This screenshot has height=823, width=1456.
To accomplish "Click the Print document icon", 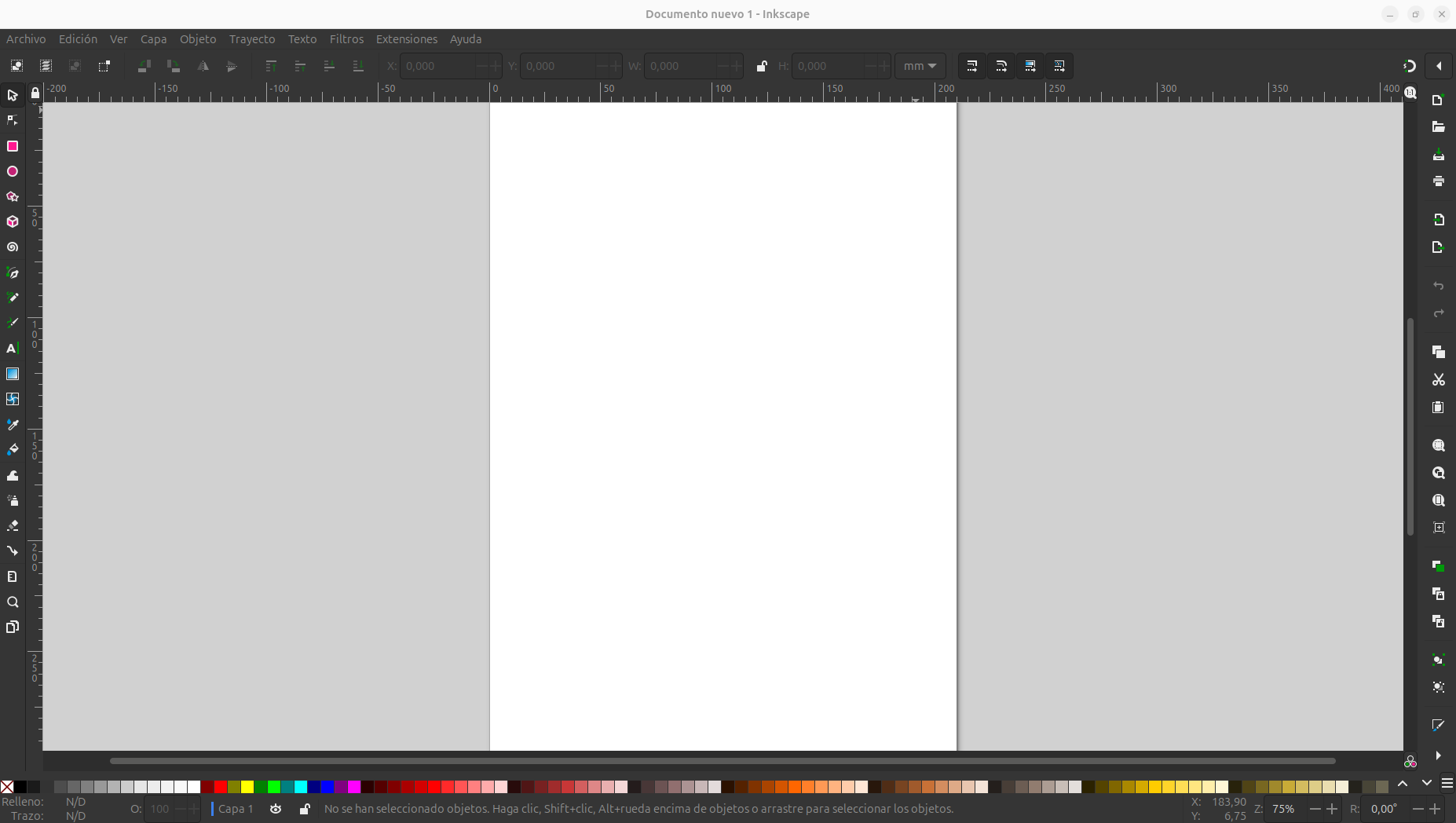I will tap(1439, 181).
